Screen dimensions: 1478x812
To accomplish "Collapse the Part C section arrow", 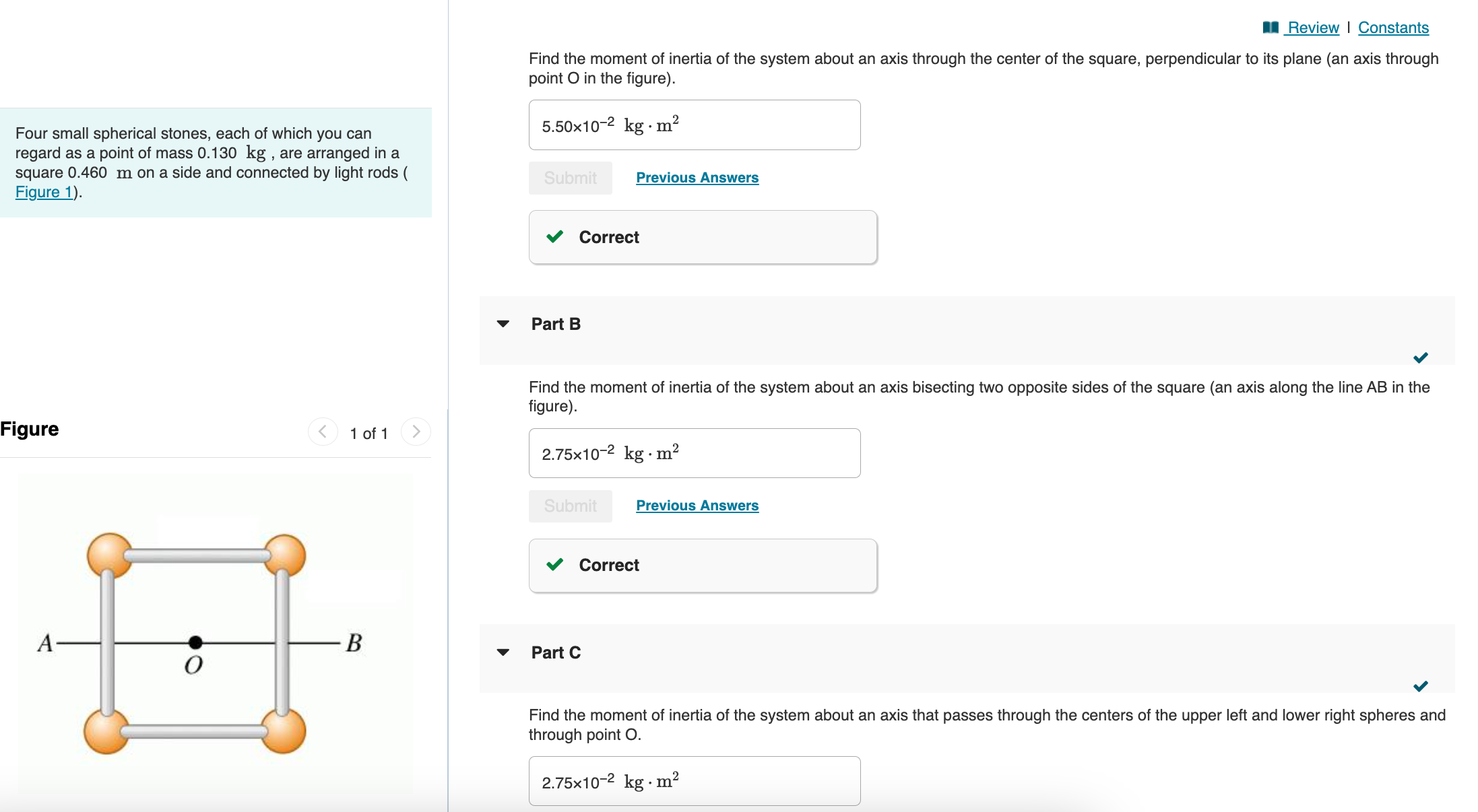I will coord(503,652).
